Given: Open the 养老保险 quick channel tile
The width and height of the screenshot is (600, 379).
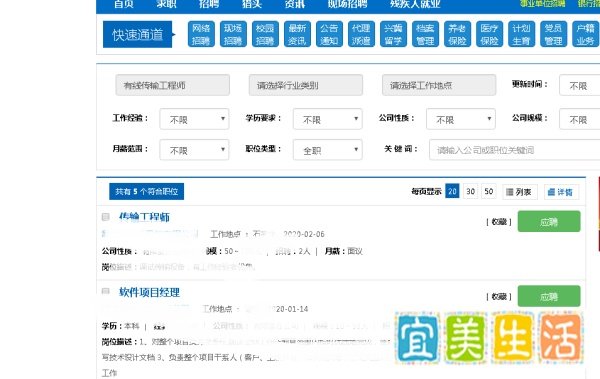Looking at the screenshot, I should point(457,34).
